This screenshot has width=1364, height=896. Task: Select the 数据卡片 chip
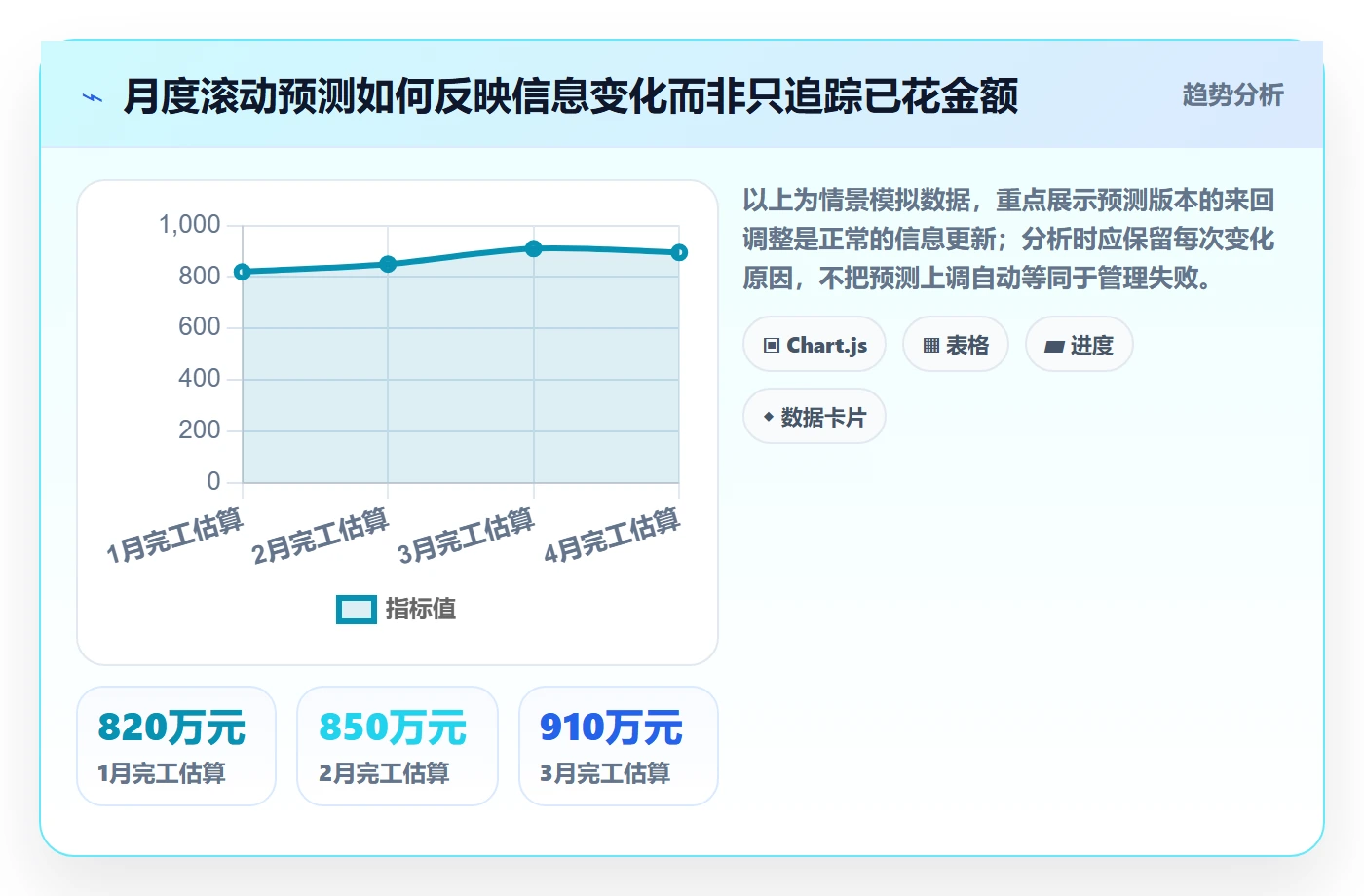pos(815,417)
